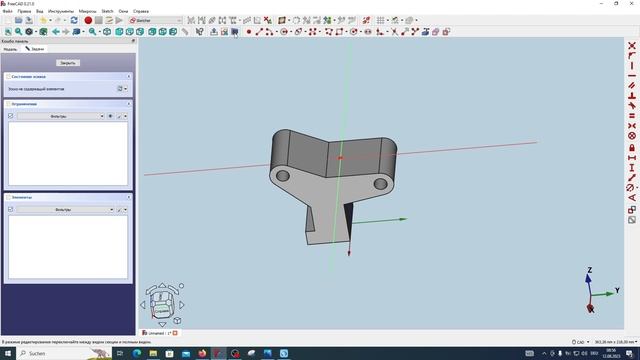Click the Equal constraint icon

(632, 116)
